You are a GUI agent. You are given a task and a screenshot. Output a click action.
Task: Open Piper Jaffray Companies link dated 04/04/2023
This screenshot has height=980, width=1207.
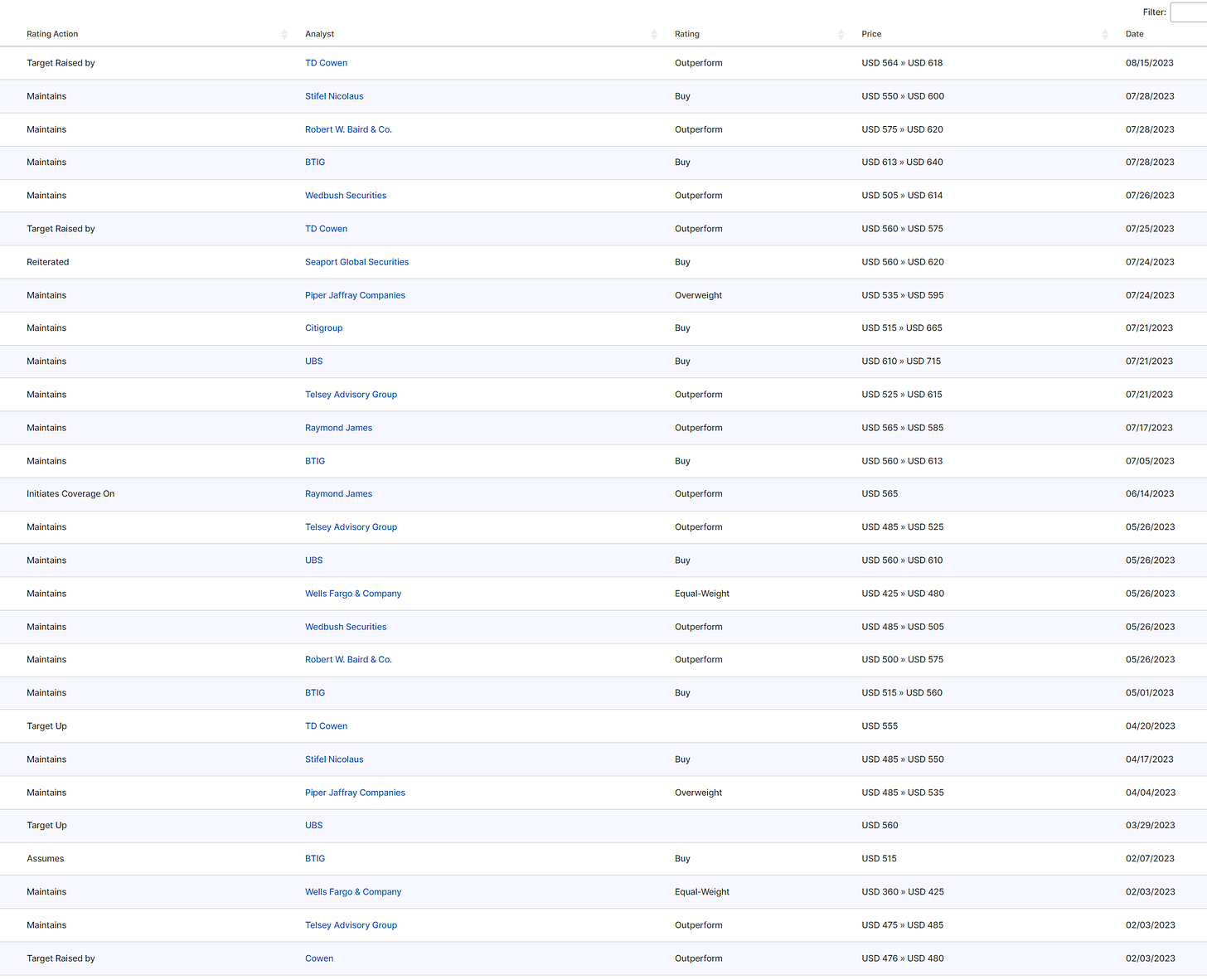355,793
